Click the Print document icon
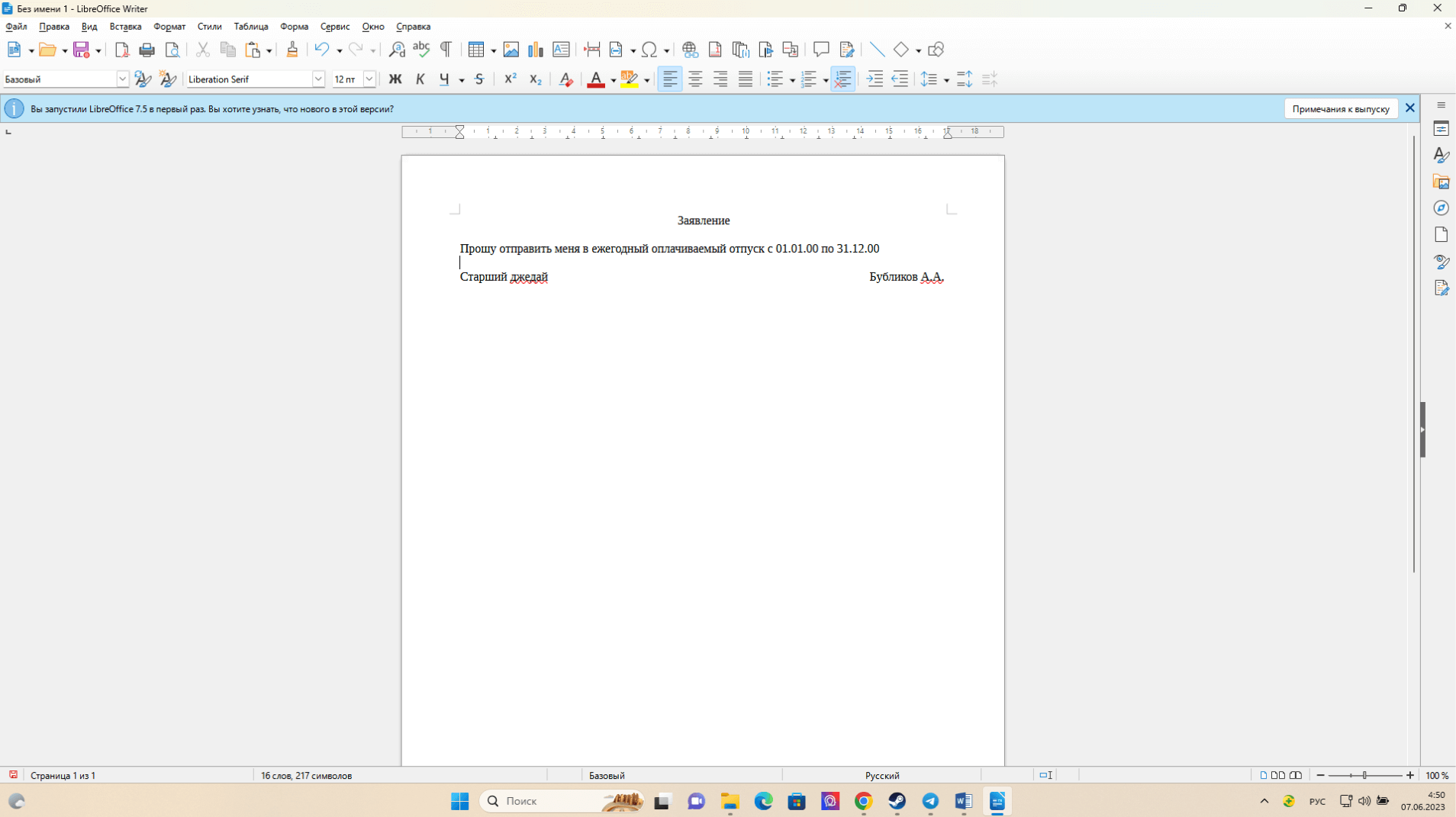1456x817 pixels. pyautogui.click(x=147, y=50)
